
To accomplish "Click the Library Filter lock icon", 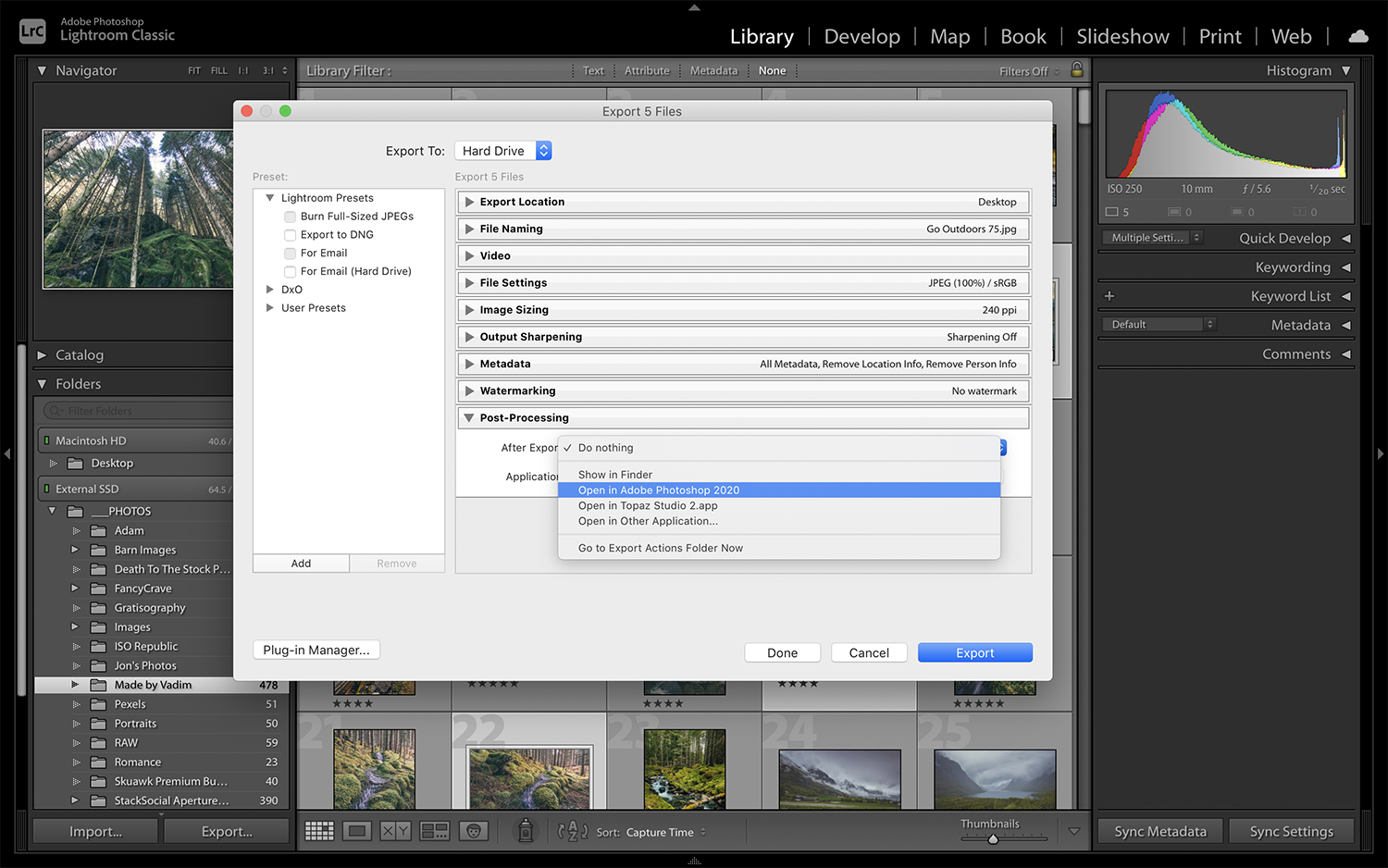I will (x=1077, y=70).
